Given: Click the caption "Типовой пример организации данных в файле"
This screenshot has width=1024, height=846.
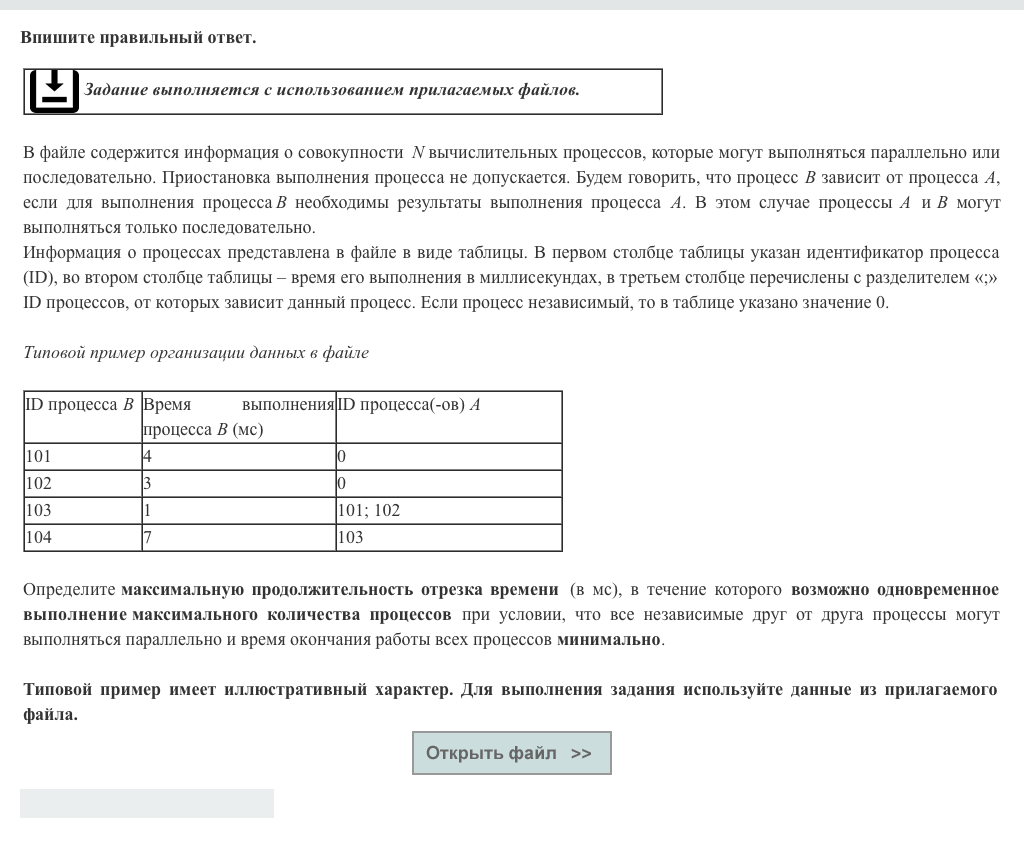Looking at the screenshot, I should [x=196, y=352].
